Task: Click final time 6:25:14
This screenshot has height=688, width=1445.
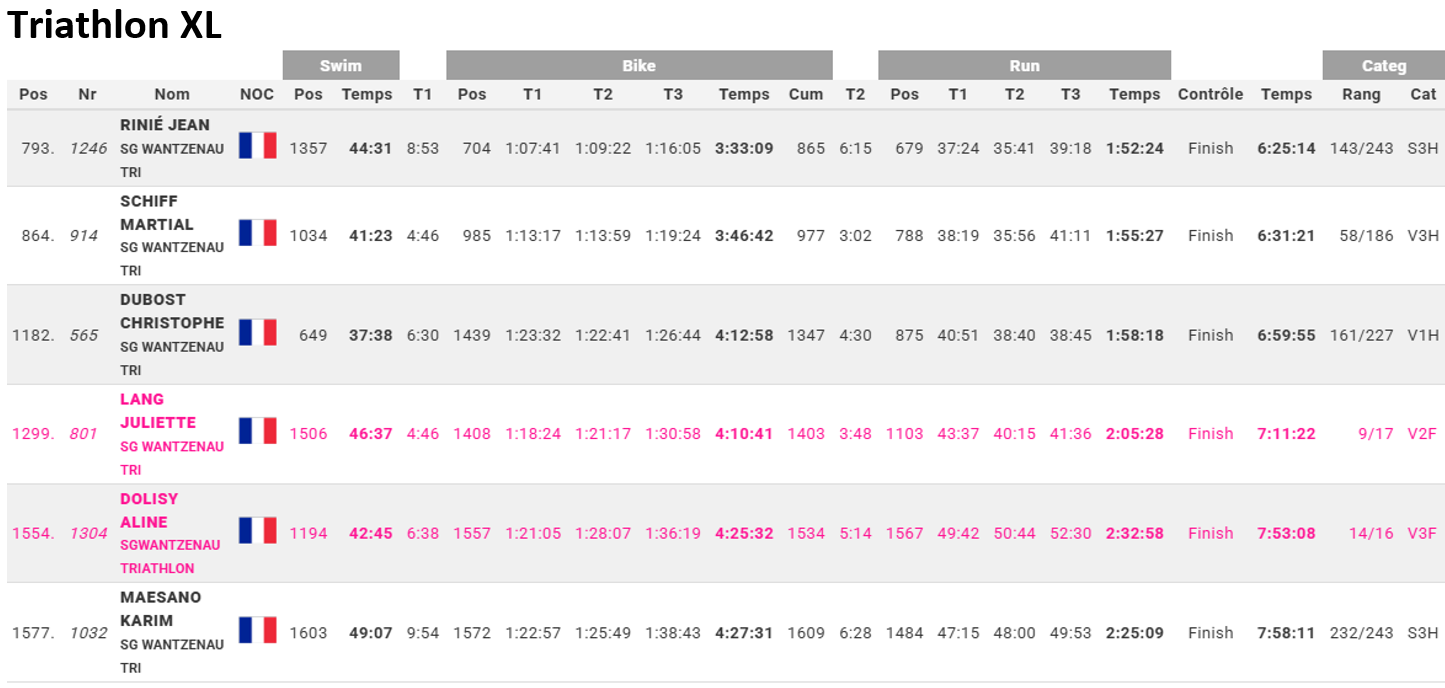Action: coord(1286,148)
